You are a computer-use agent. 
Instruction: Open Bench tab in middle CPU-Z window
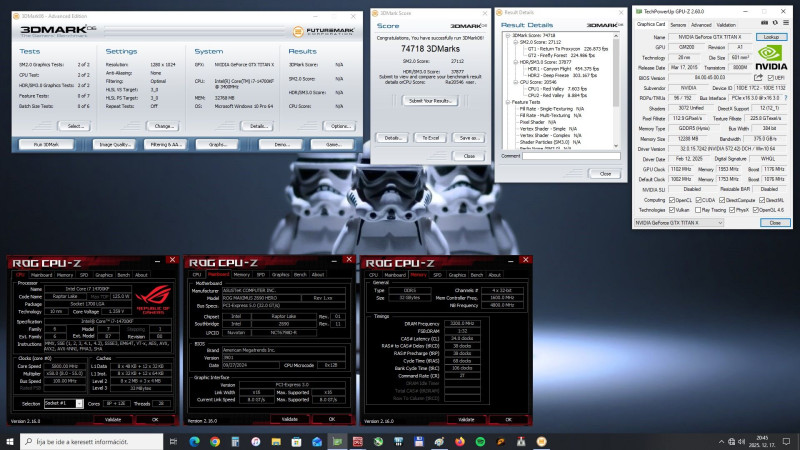[300, 274]
